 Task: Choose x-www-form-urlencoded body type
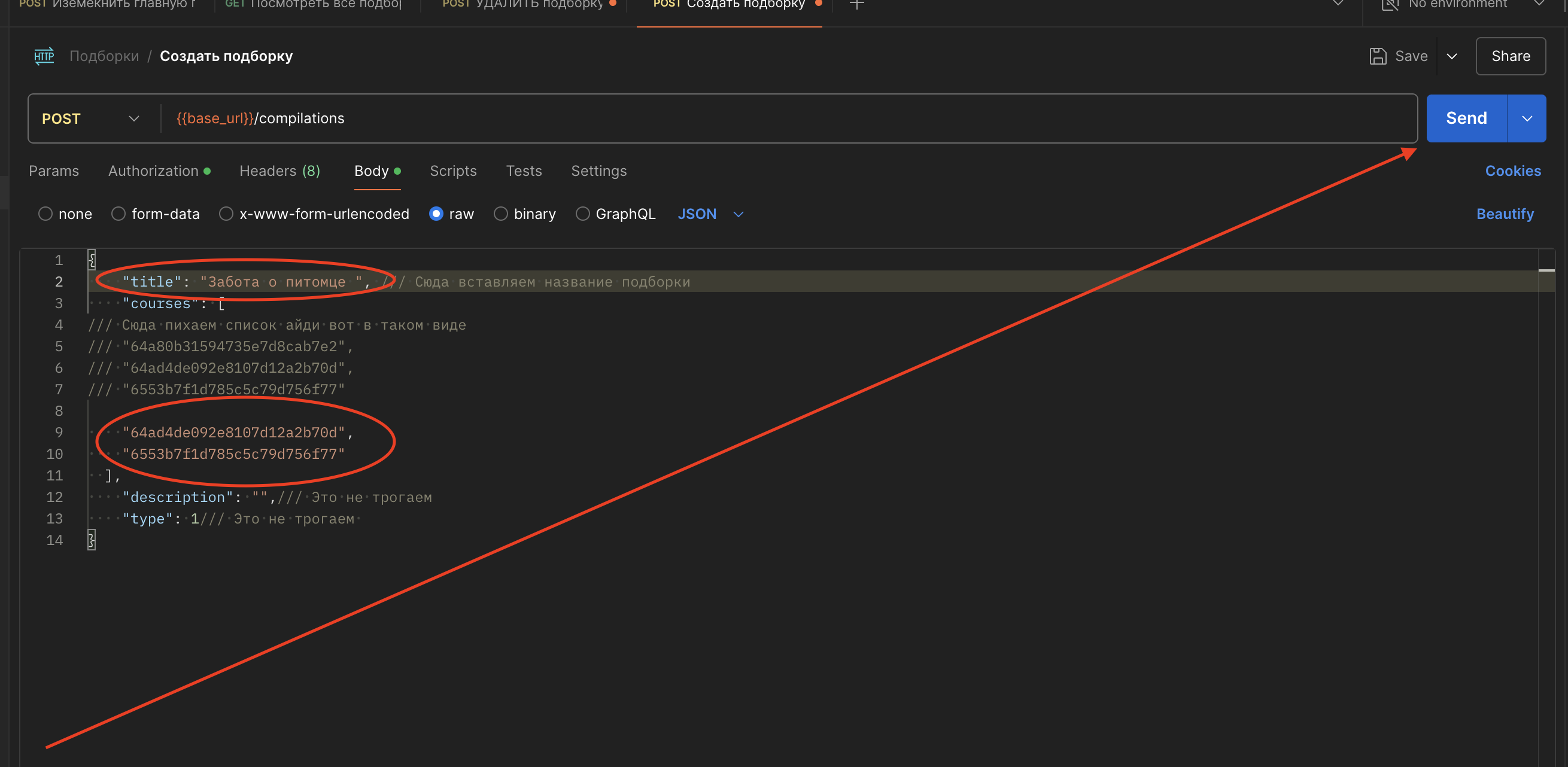[226, 214]
